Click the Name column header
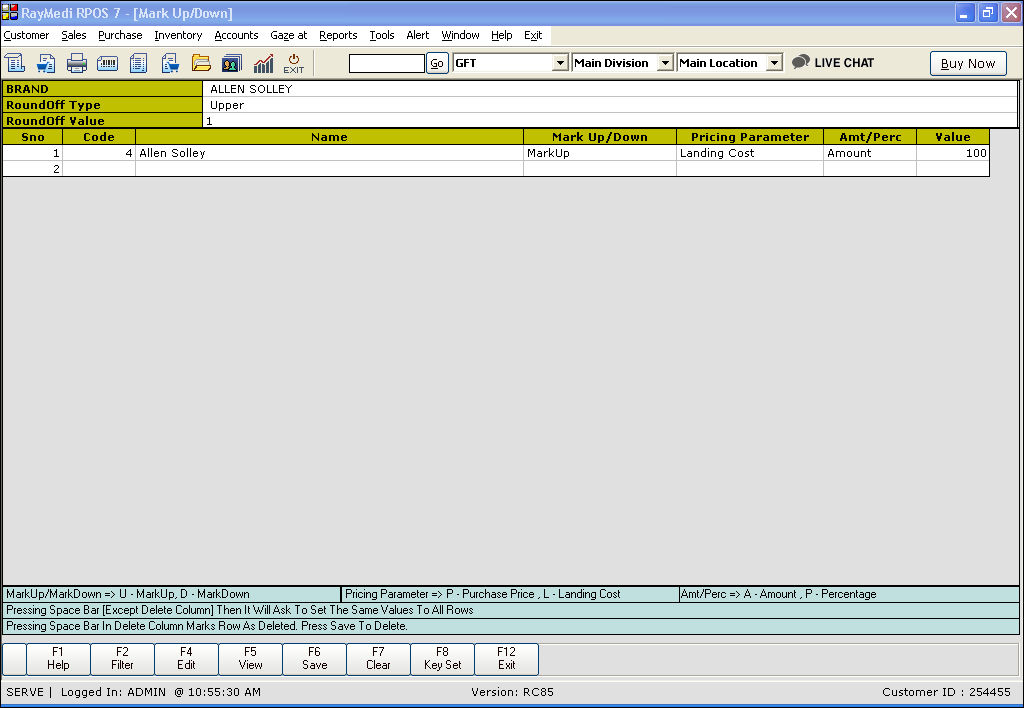Image resolution: width=1024 pixels, height=708 pixels. (x=329, y=137)
